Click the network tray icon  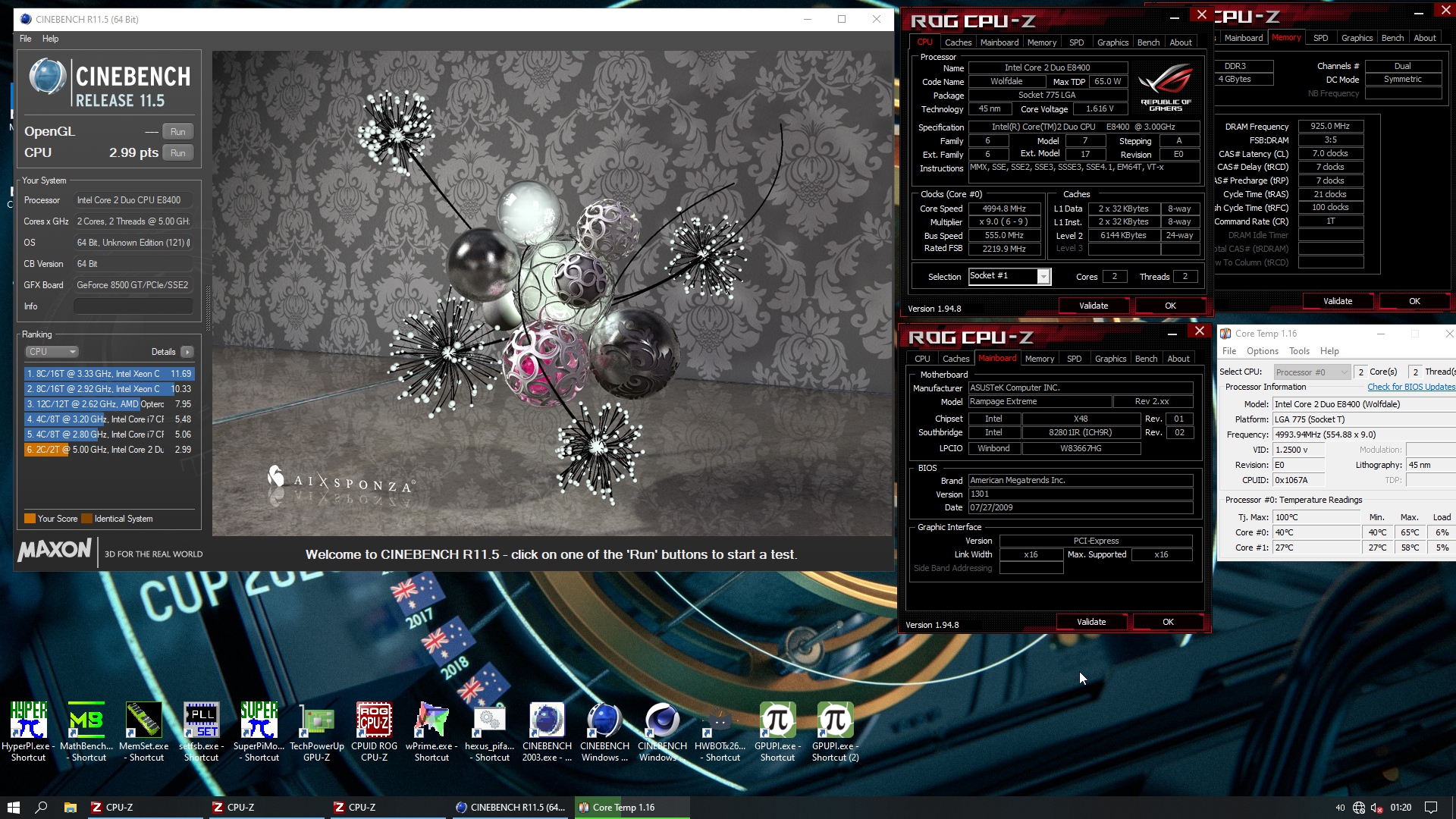(x=1358, y=808)
